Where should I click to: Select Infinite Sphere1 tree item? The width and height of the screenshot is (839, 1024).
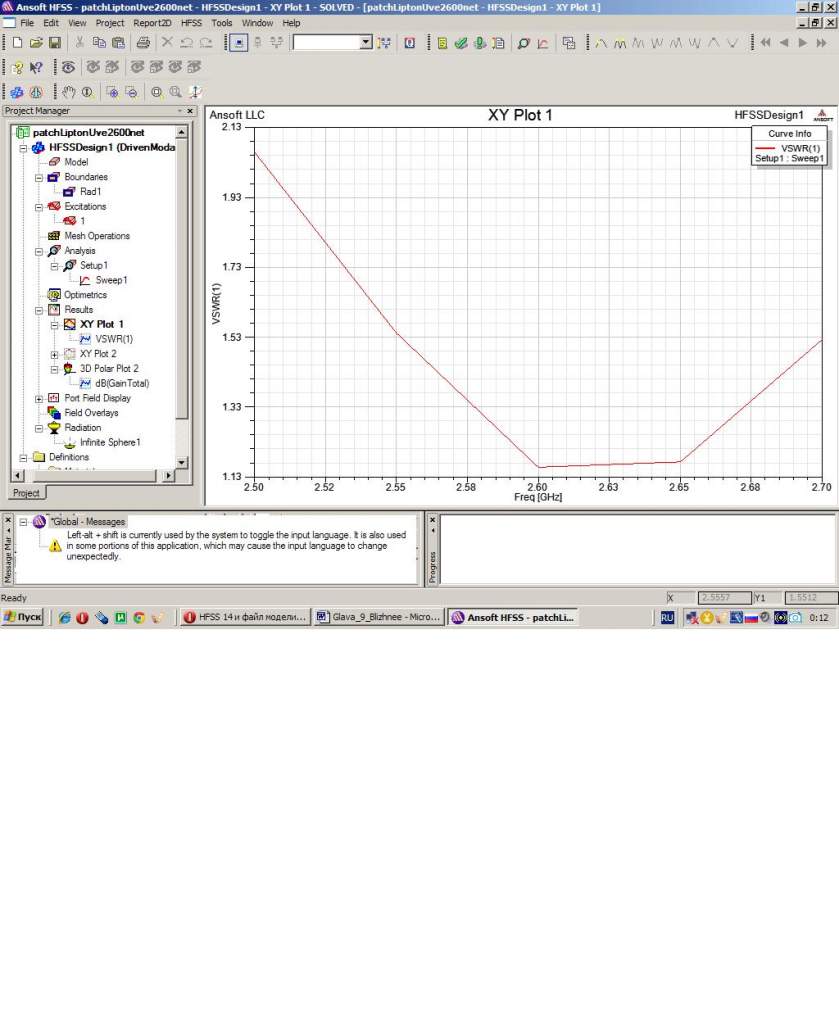[110, 443]
